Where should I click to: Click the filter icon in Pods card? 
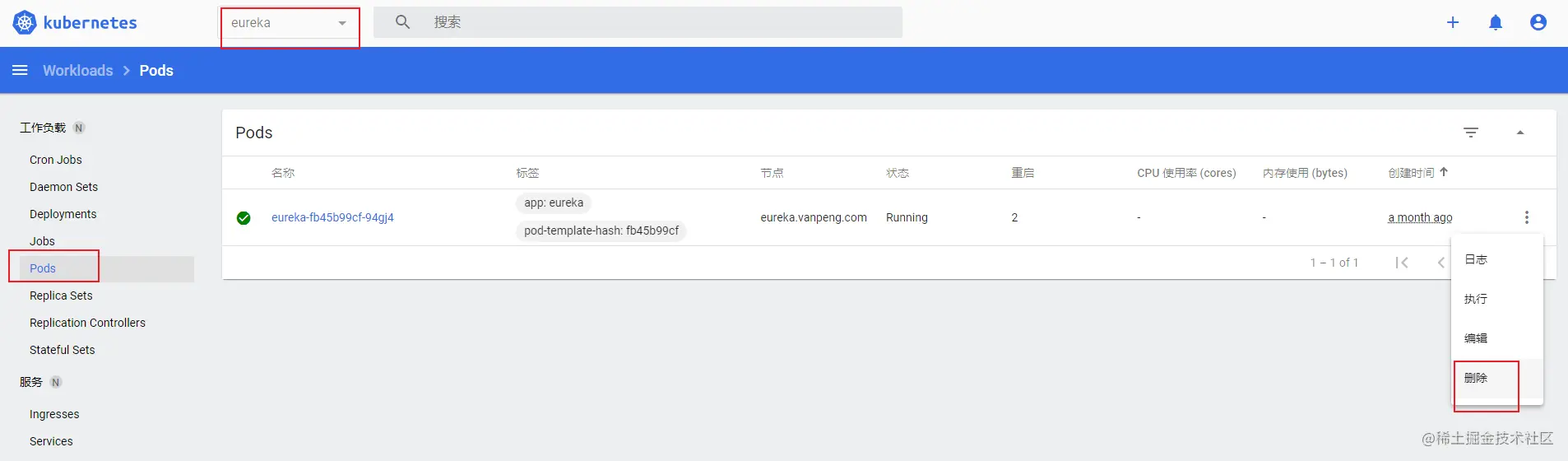click(1471, 133)
